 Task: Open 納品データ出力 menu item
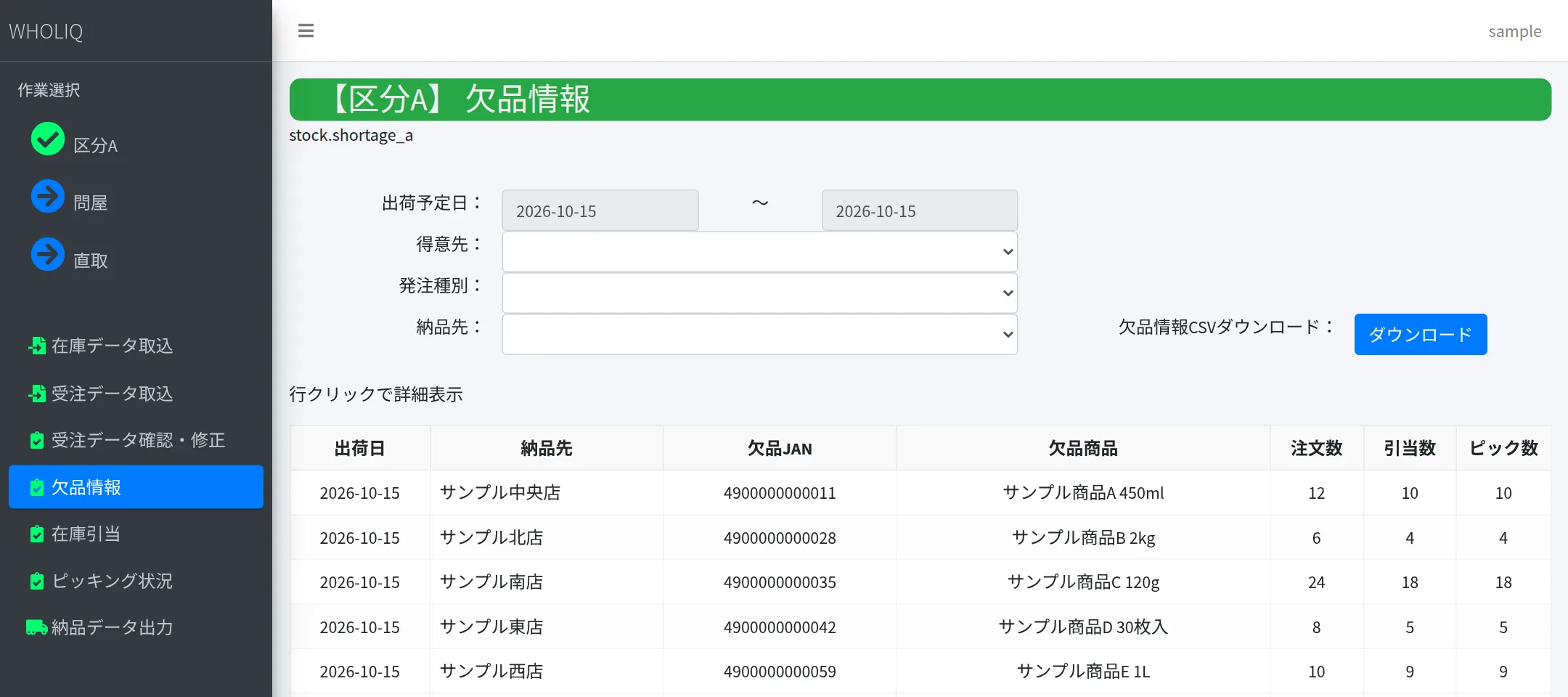[136, 627]
